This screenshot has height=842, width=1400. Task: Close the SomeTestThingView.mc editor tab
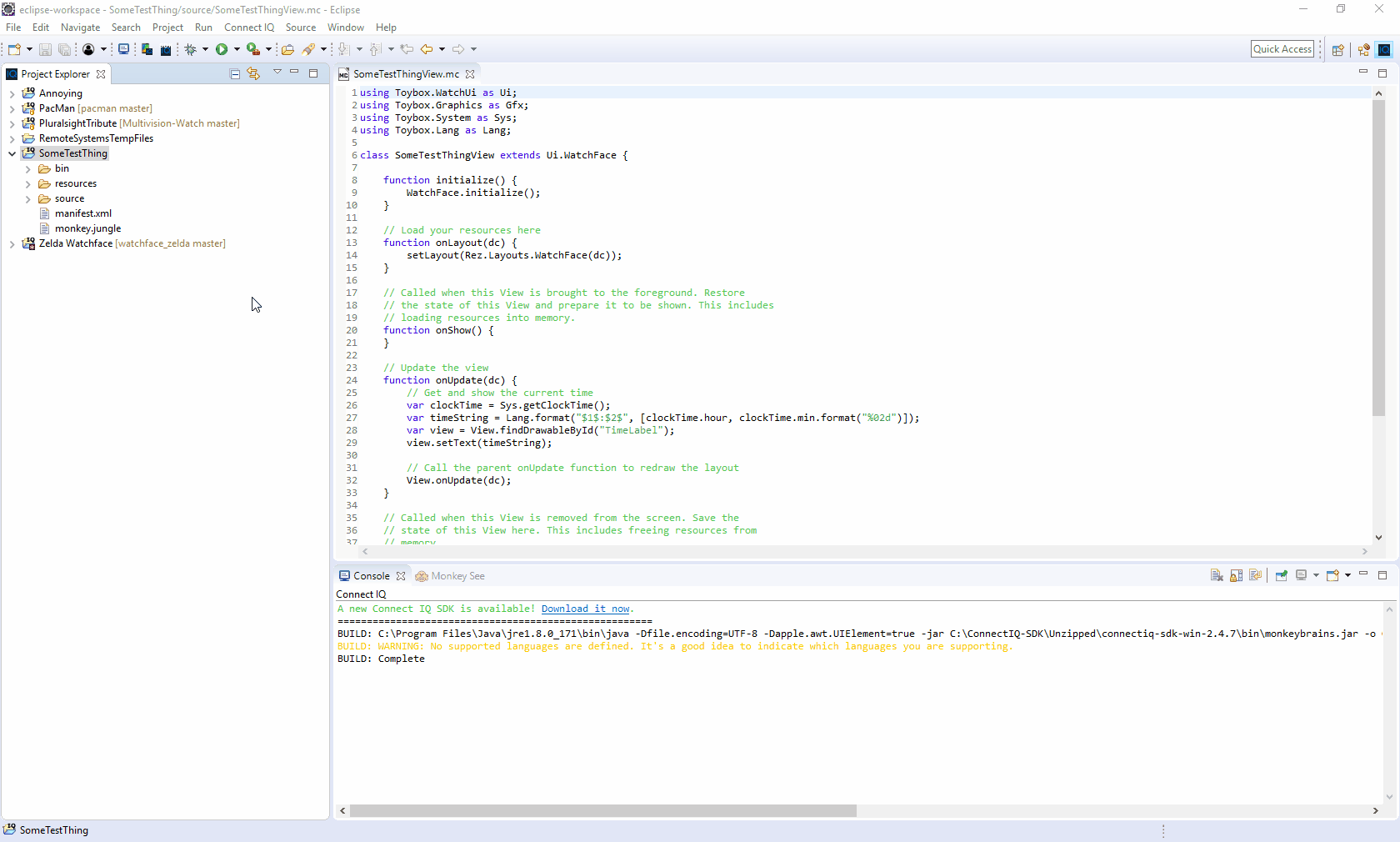click(470, 74)
